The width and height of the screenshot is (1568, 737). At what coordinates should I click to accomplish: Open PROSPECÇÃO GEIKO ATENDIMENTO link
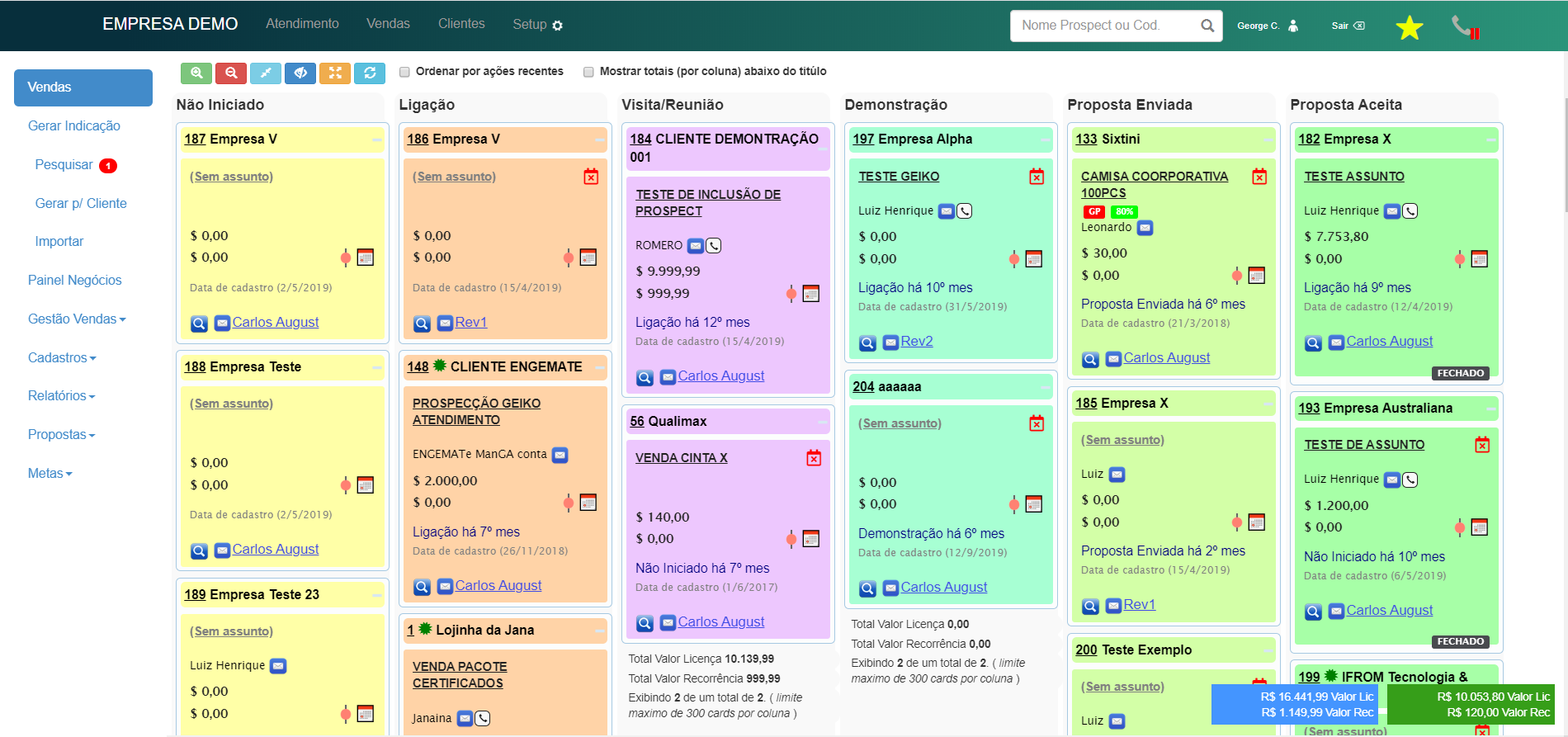coord(477,412)
